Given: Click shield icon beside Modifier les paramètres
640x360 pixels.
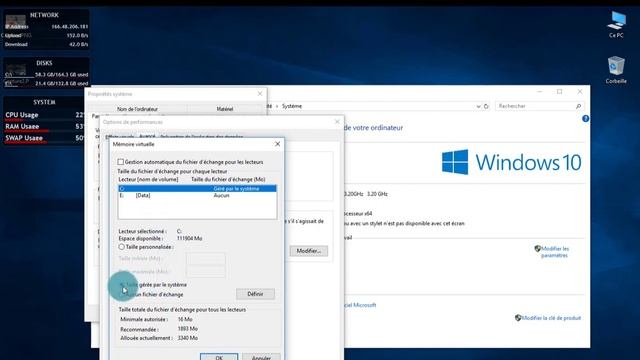Looking at the screenshot, I should (538, 249).
